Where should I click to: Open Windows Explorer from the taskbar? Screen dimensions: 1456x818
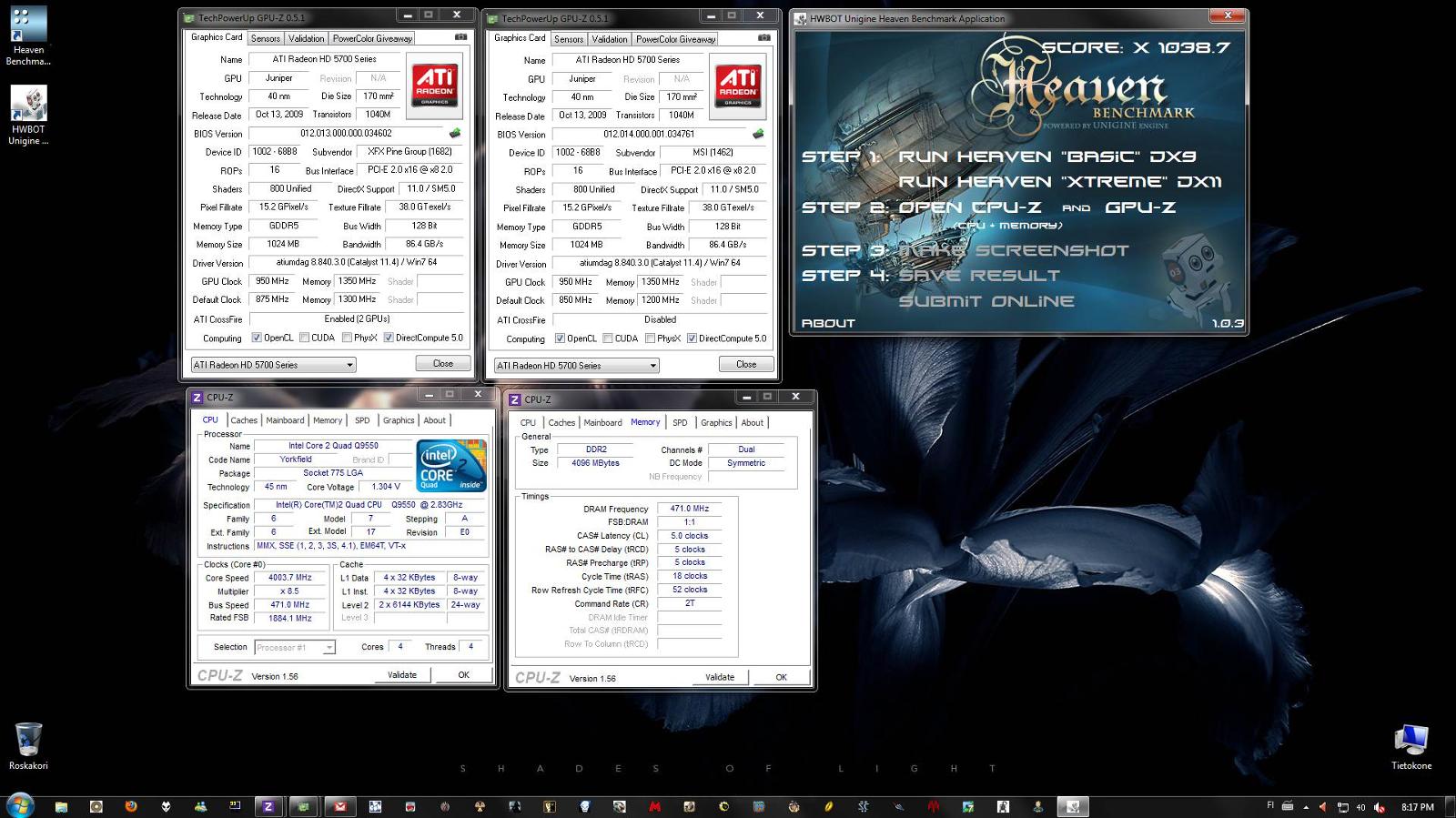(x=61, y=806)
